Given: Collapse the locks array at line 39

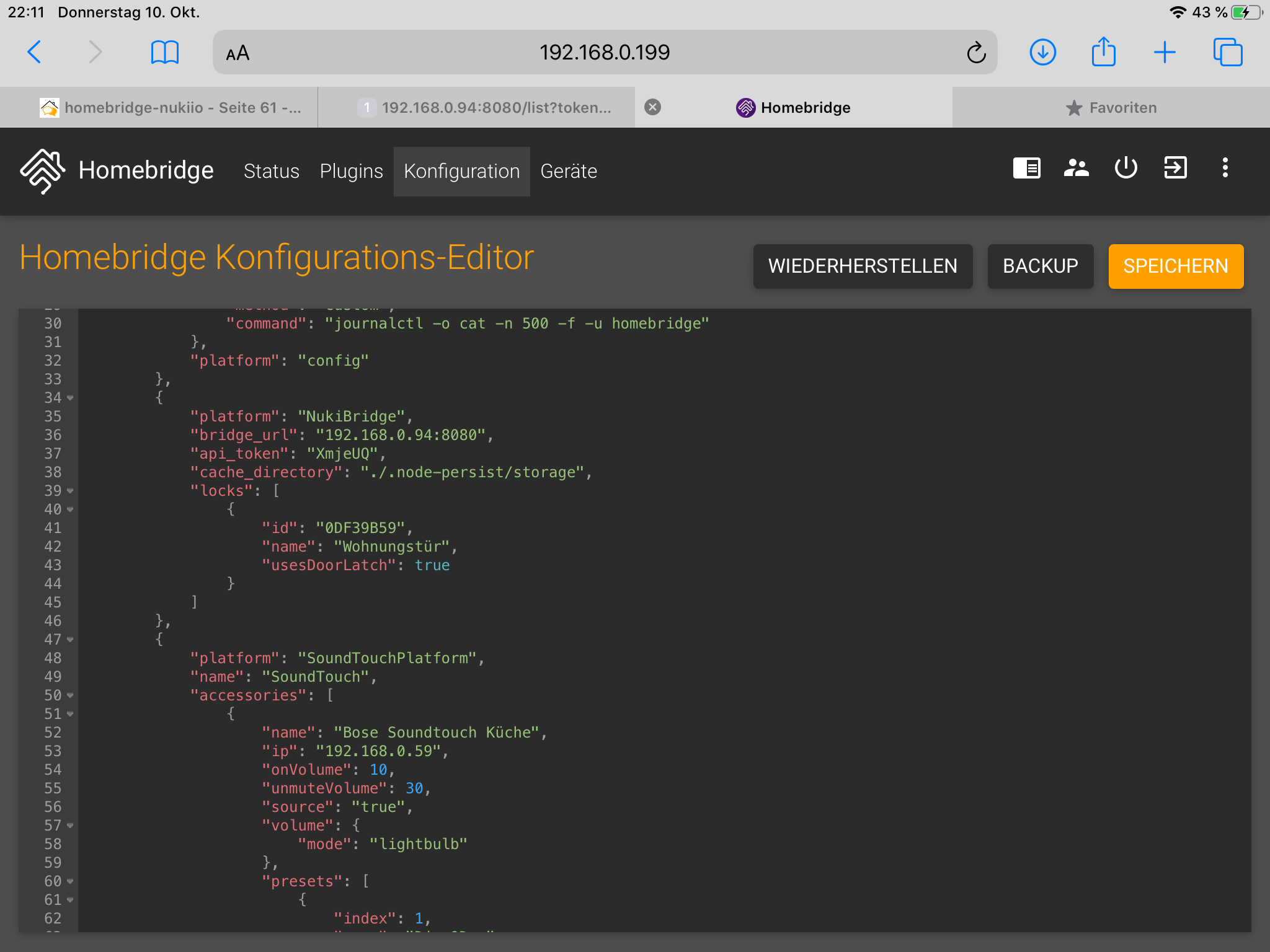Looking at the screenshot, I should point(70,491).
